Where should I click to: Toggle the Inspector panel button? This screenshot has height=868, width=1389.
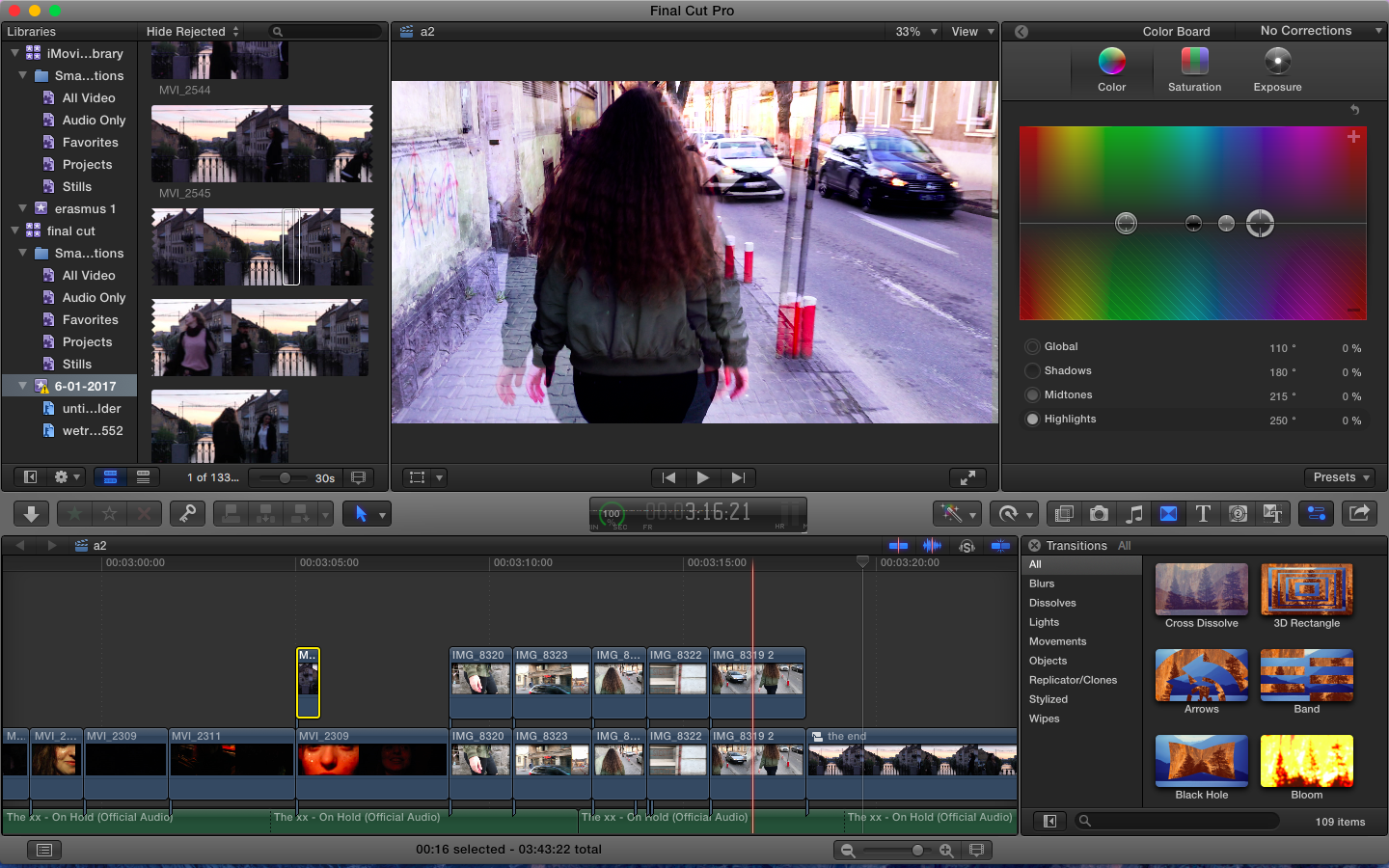tap(1316, 513)
